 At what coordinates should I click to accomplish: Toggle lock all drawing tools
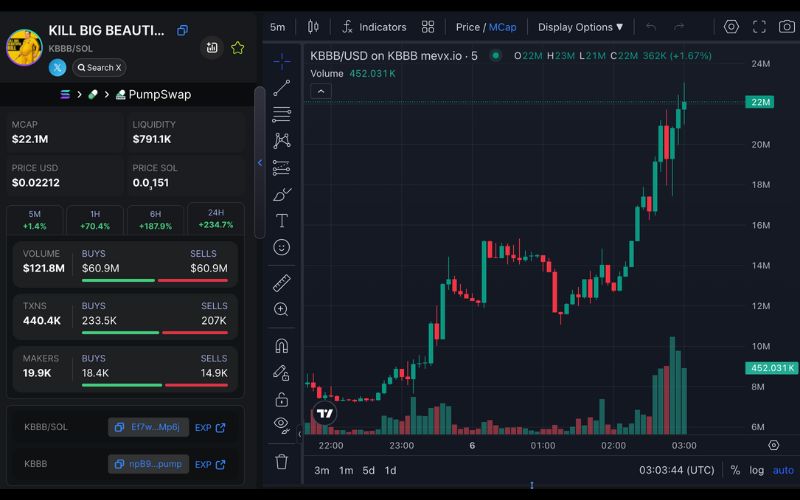pos(282,399)
